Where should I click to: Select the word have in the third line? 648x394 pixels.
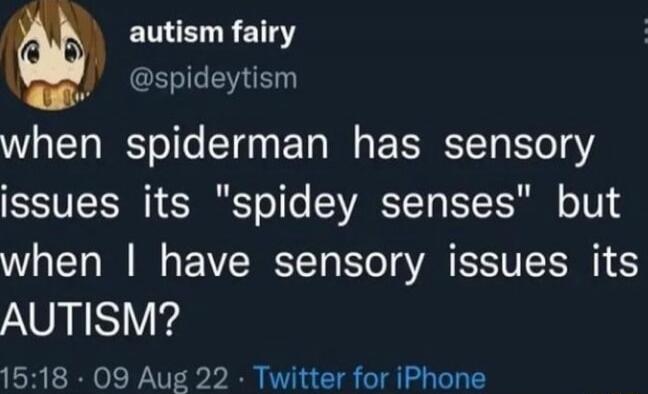pyautogui.click(x=205, y=260)
